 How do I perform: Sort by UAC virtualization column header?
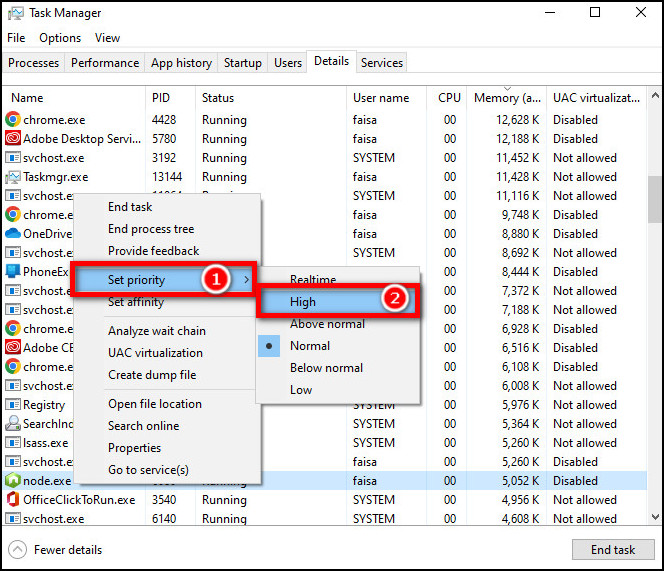(596, 98)
